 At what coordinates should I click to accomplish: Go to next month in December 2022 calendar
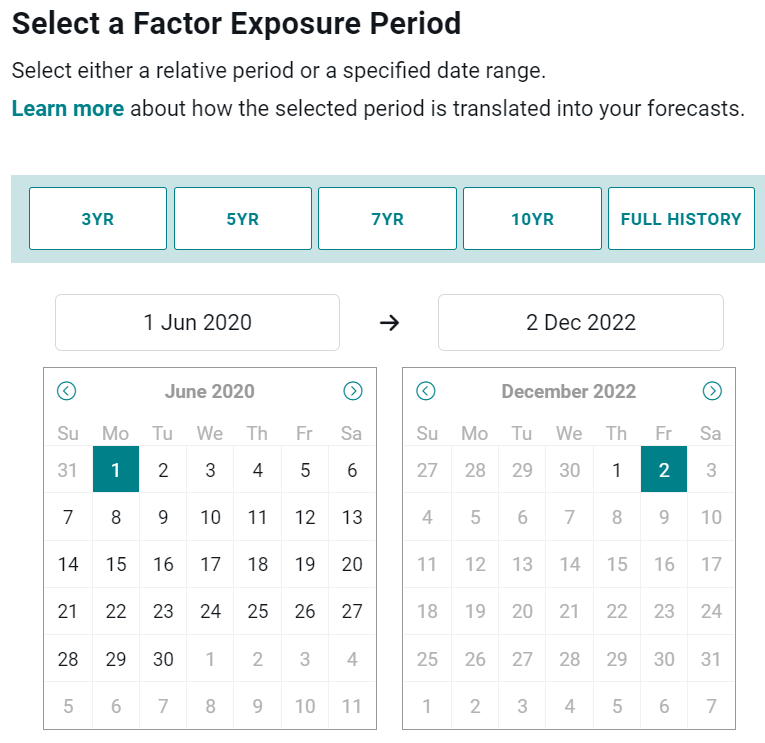coord(711,391)
